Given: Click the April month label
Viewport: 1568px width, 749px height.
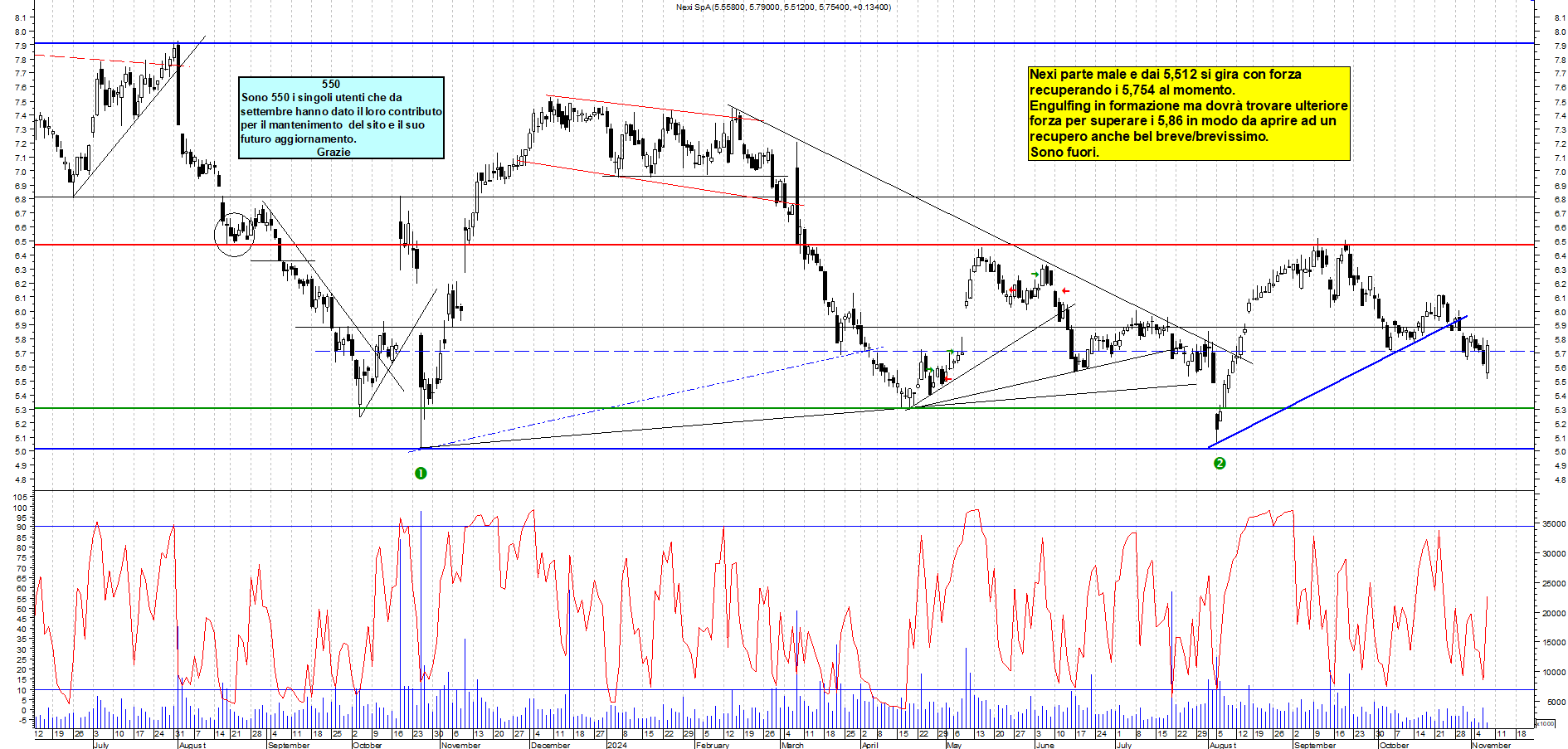Looking at the screenshot, I should tap(869, 745).
